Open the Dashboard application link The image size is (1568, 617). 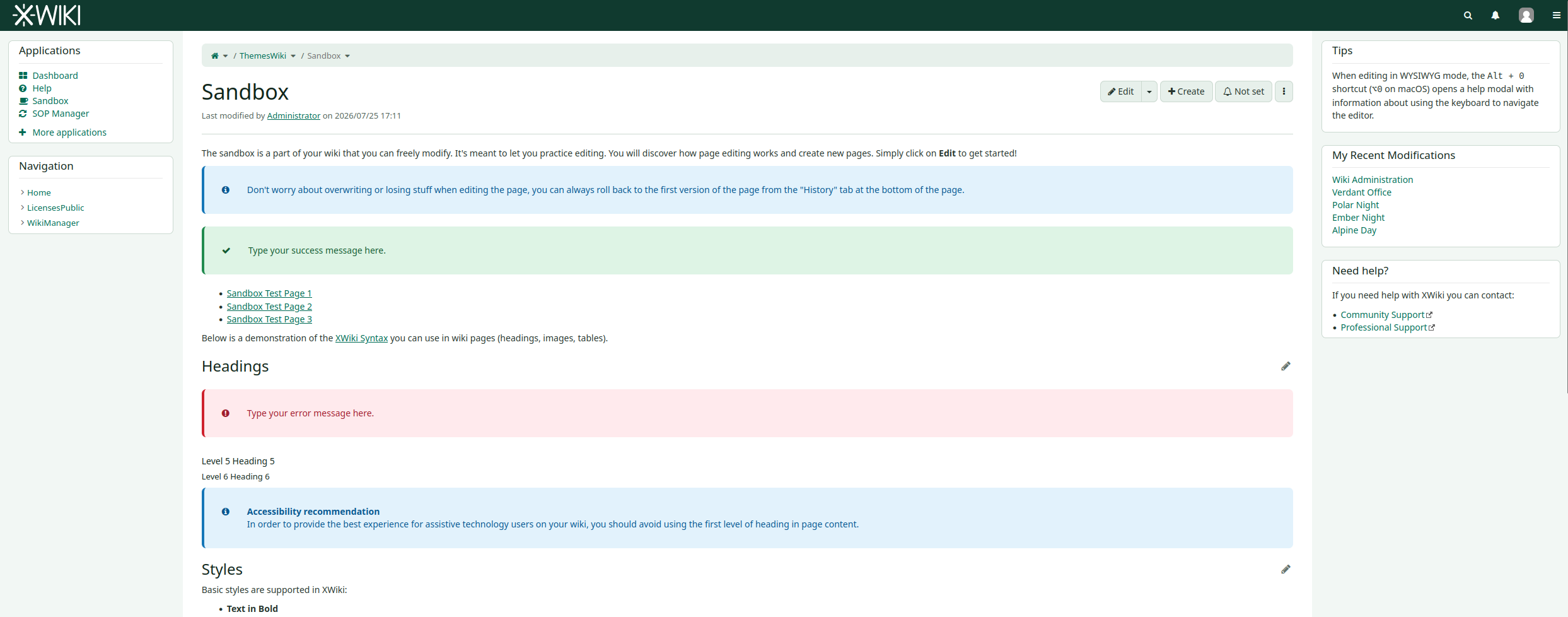pos(55,76)
